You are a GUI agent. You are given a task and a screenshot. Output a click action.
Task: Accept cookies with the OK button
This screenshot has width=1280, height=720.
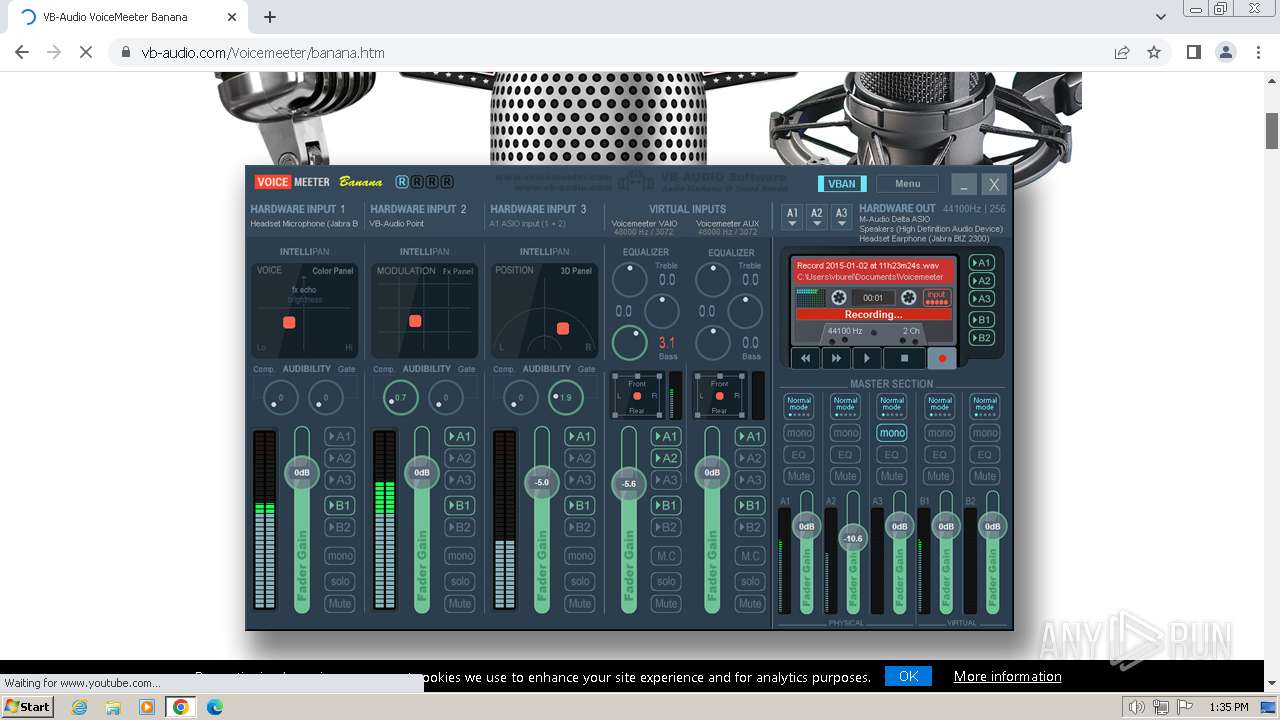point(908,676)
